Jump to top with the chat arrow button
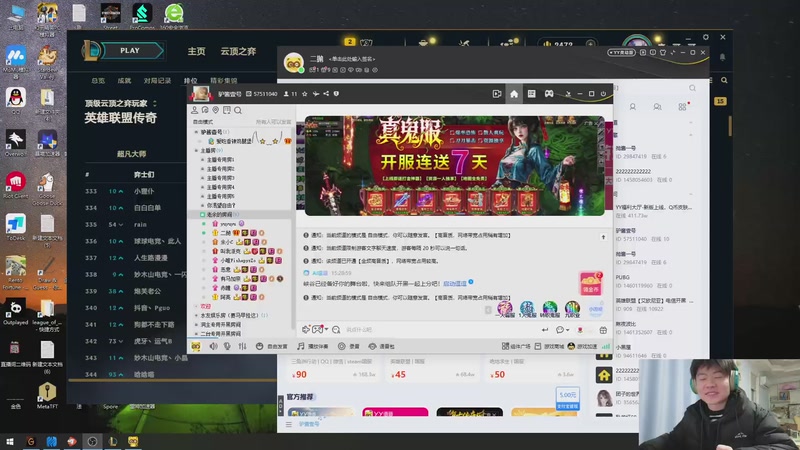This screenshot has width=800, height=450. tap(603, 237)
